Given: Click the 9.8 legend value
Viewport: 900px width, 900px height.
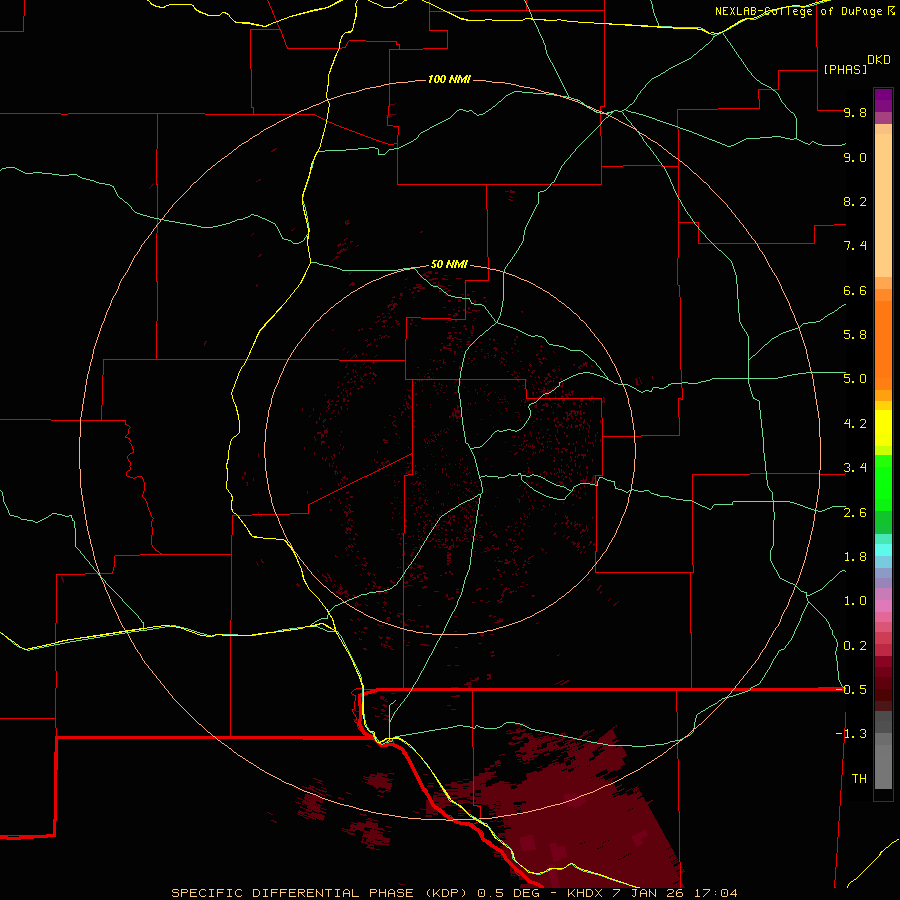Looking at the screenshot, I should pos(855,112).
